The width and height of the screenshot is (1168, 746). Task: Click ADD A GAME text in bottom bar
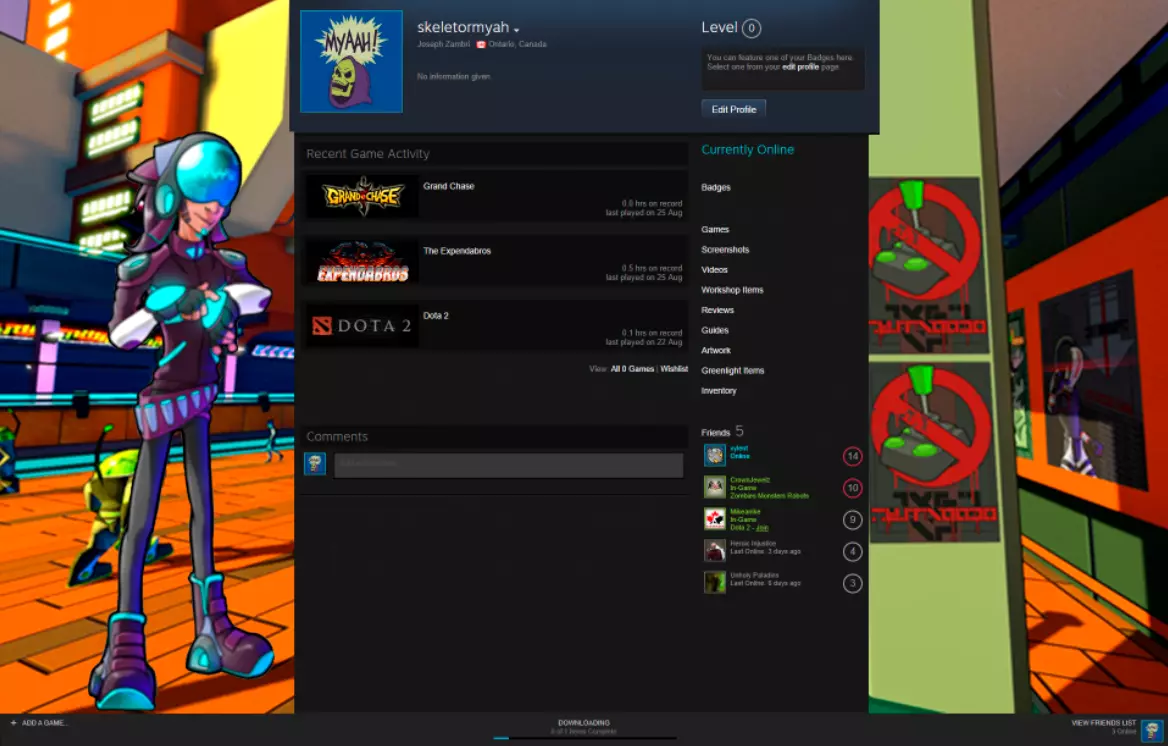click(x=44, y=723)
